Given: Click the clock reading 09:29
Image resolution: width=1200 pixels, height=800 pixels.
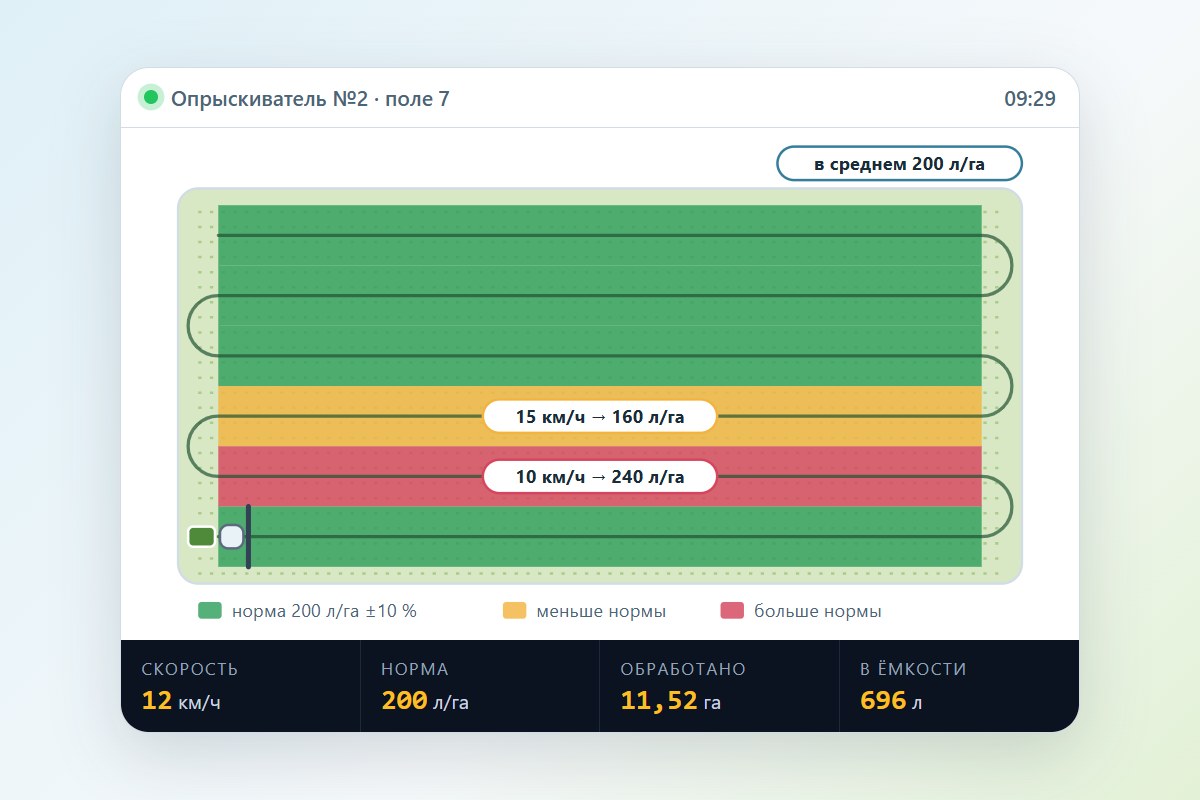Looking at the screenshot, I should [x=1030, y=98].
